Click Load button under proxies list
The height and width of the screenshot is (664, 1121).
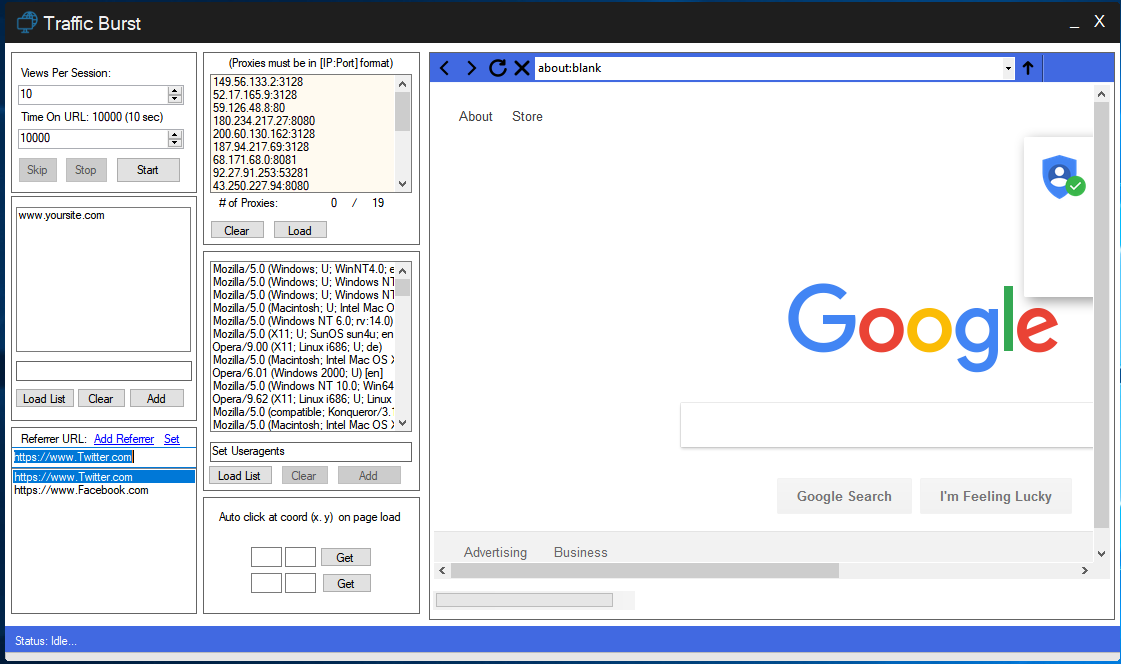300,230
